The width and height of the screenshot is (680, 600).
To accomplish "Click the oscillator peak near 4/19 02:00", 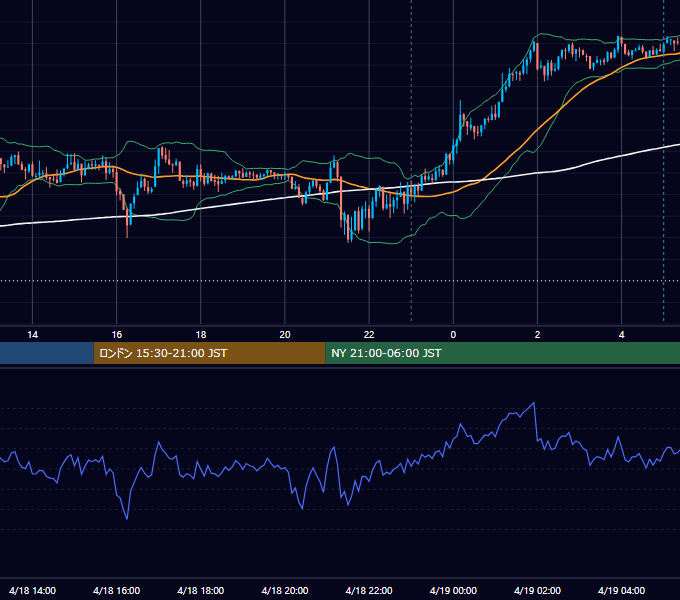I will tap(534, 403).
